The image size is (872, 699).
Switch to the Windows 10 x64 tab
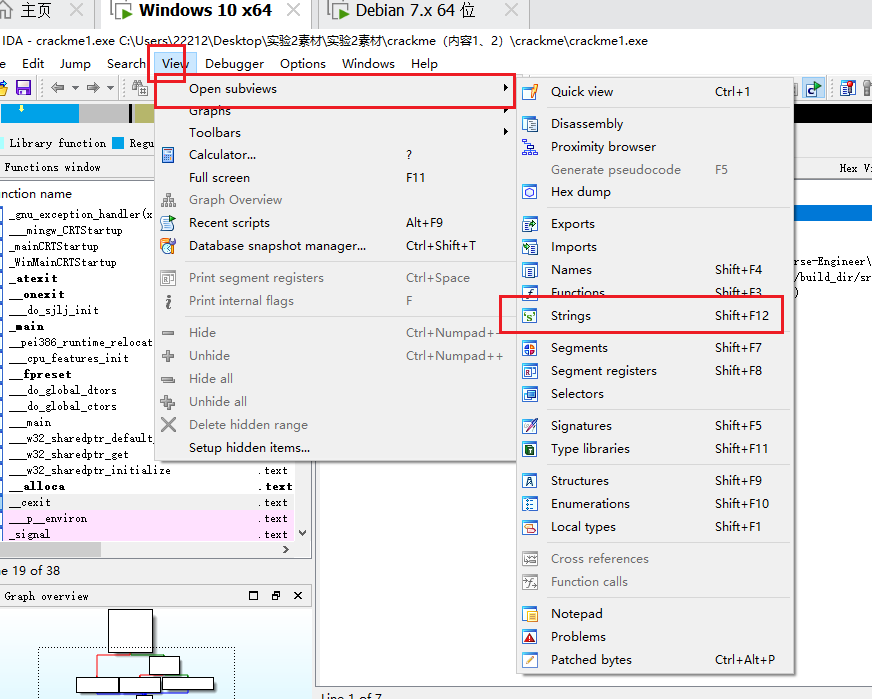205,11
